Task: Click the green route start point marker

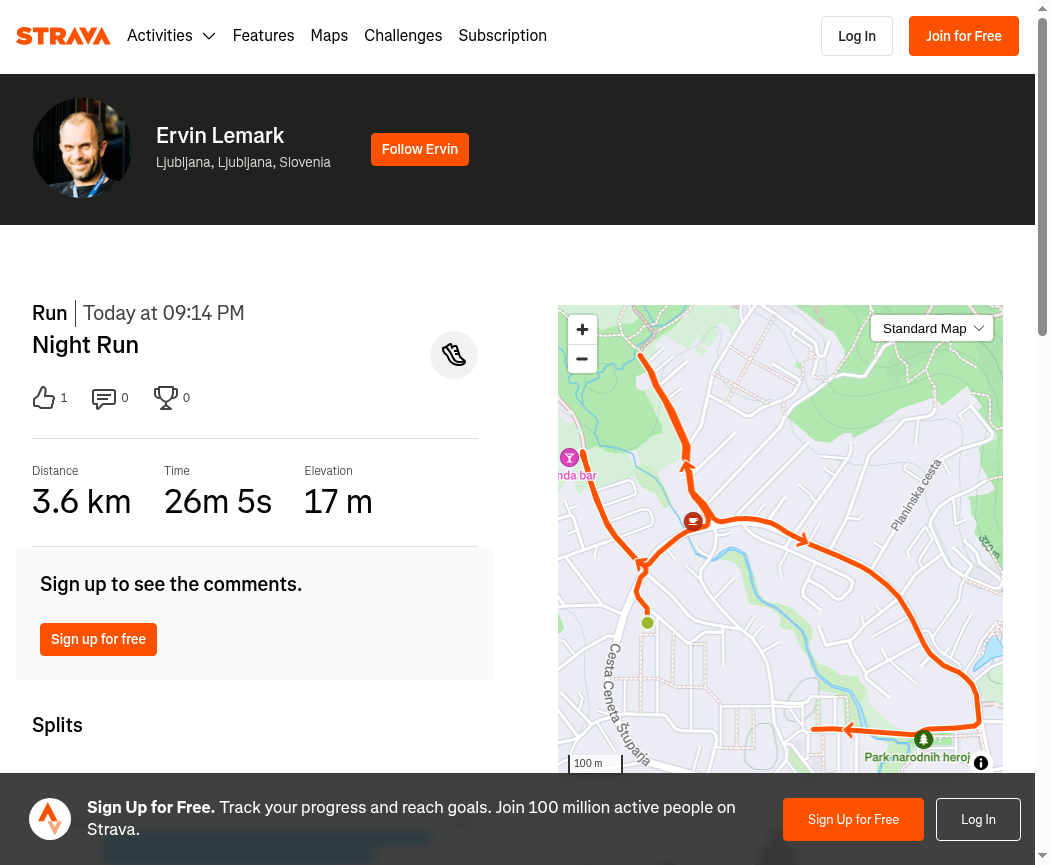Action: click(648, 623)
